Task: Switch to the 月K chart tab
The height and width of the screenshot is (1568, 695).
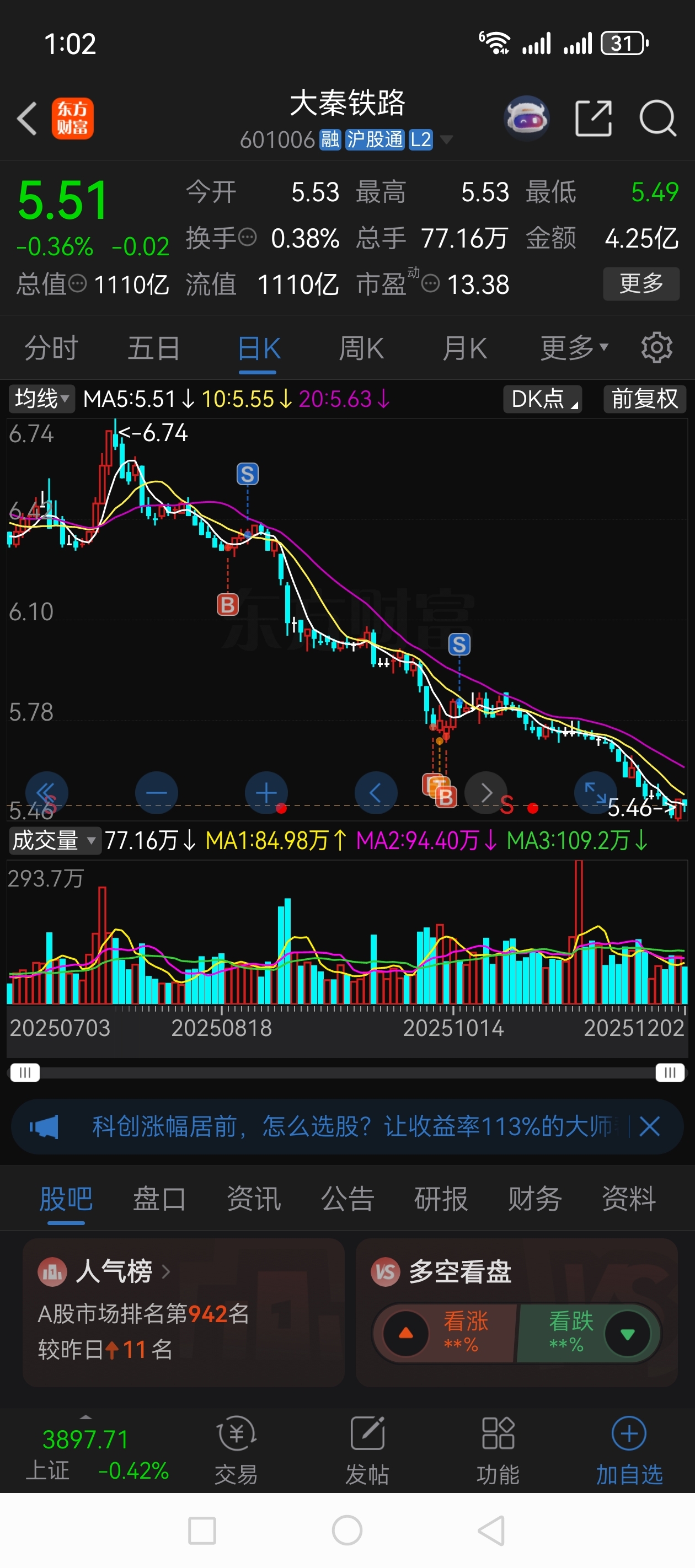Action: pos(465,349)
